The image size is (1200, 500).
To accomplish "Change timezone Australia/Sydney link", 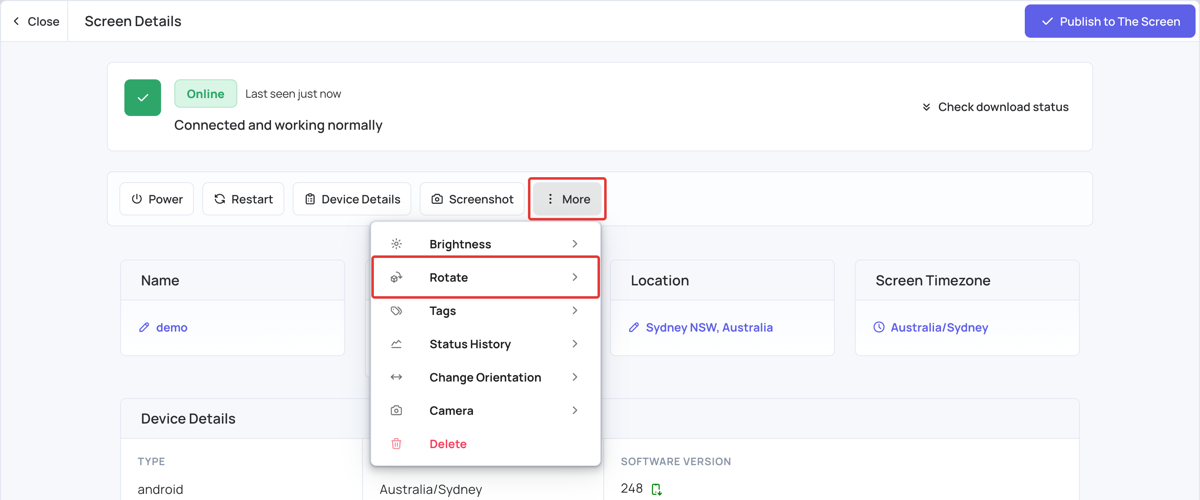I will coord(939,327).
